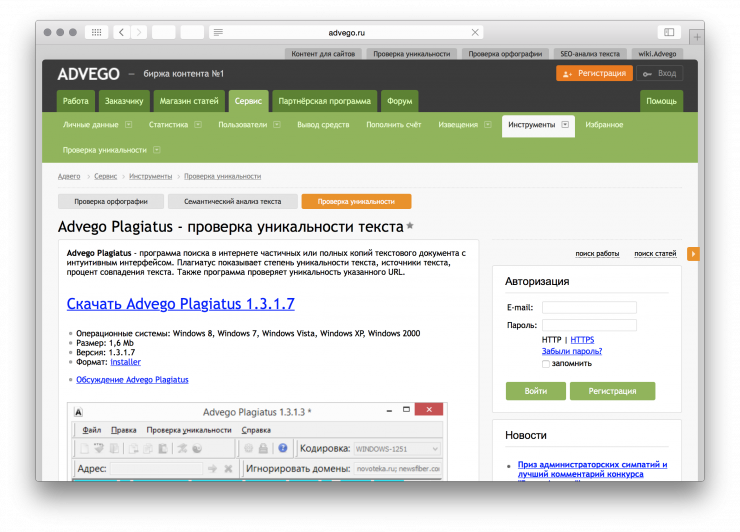The width and height of the screenshot is (740, 532).
Task: Select the Семантический анализ текста tab
Action: tap(232, 201)
